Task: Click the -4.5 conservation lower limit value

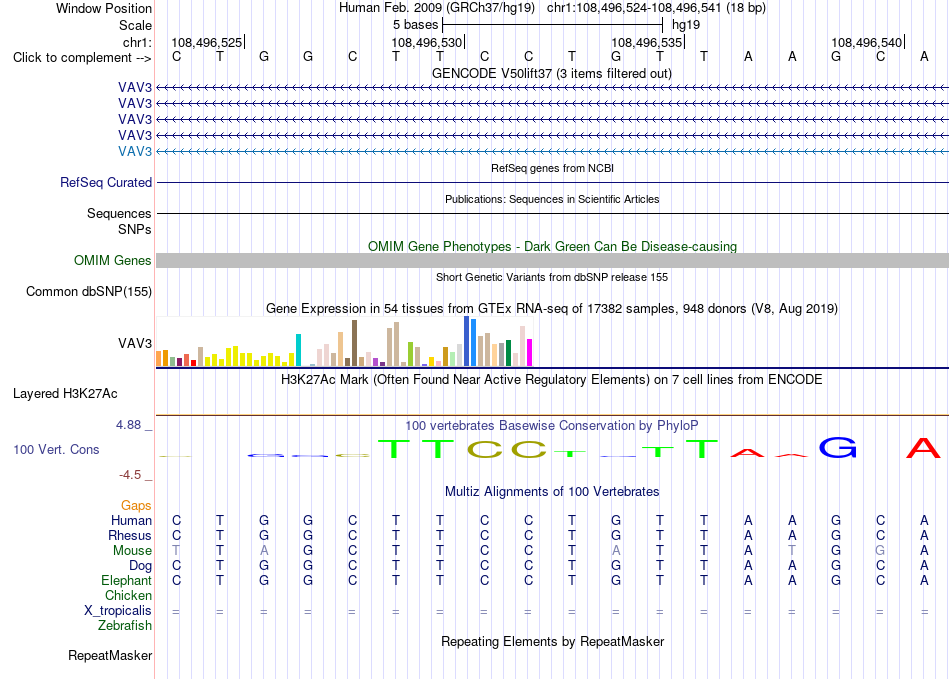Action: pyautogui.click(x=130, y=475)
